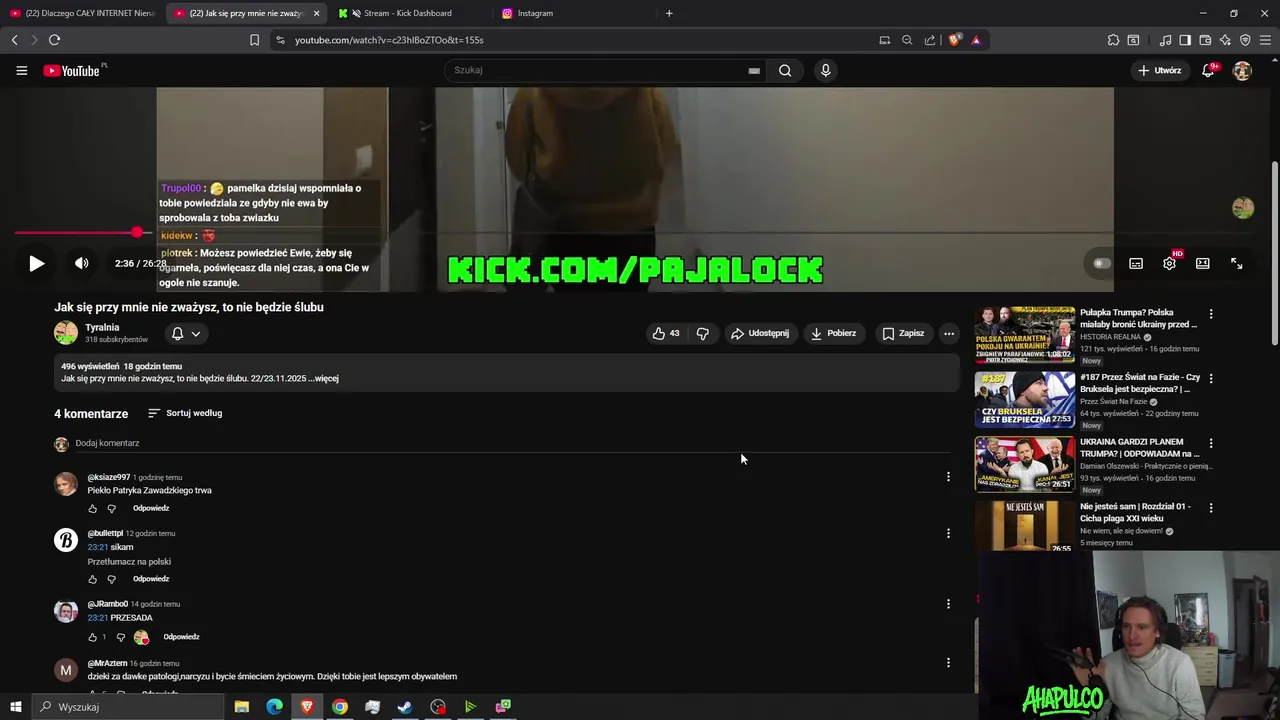Open the on-screen keyboard icon in search

click(x=754, y=71)
